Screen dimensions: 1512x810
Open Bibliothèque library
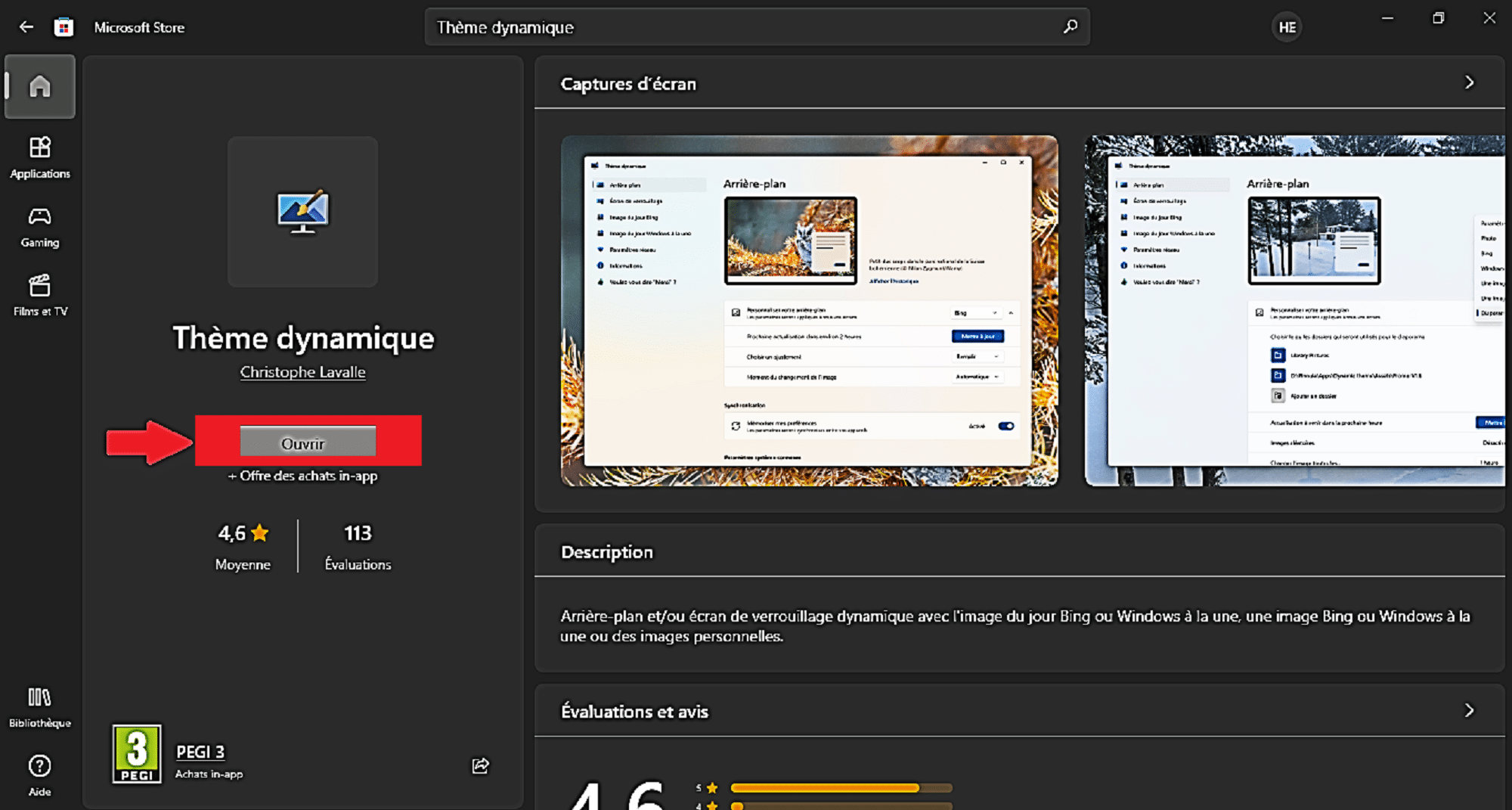(x=40, y=707)
